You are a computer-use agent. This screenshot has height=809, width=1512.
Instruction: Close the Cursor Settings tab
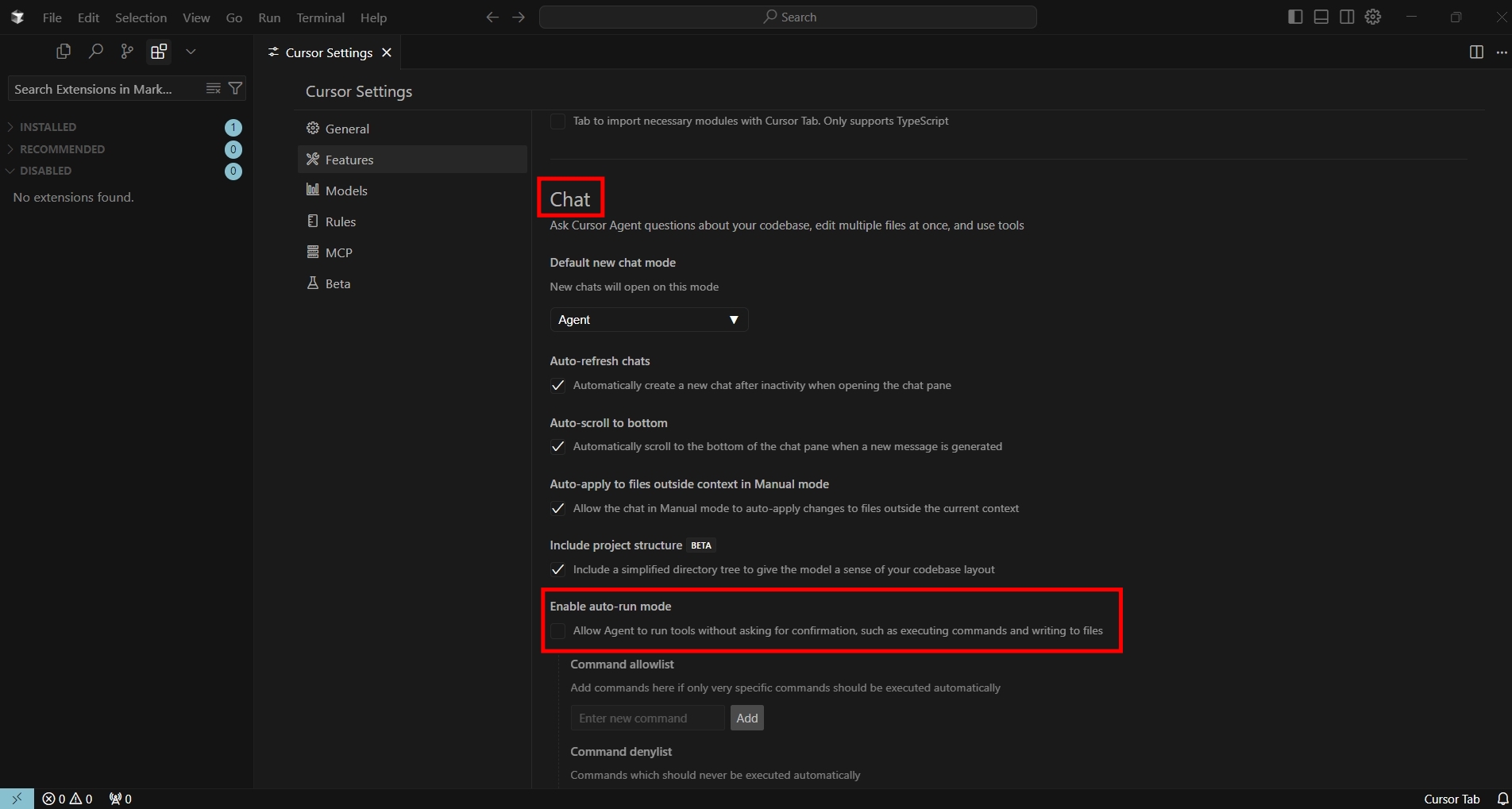[x=387, y=52]
